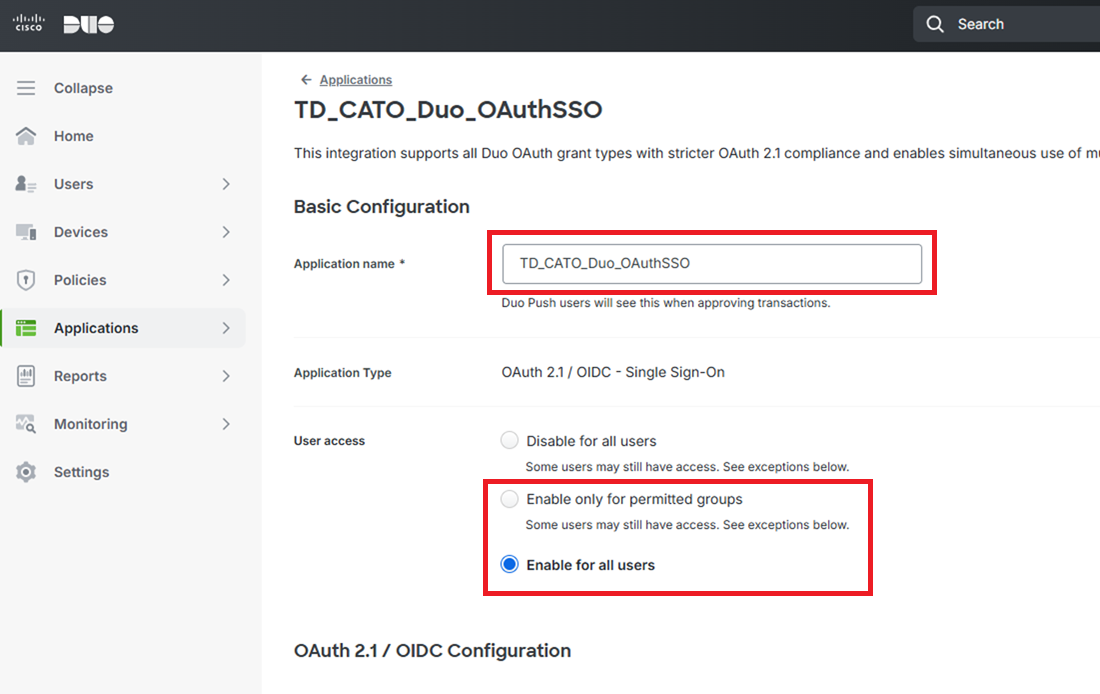Screen dimensions: 1100x694
Task: Click OAuth 2.1 / OIDC - Single Sign-On text
Action: tap(613, 372)
